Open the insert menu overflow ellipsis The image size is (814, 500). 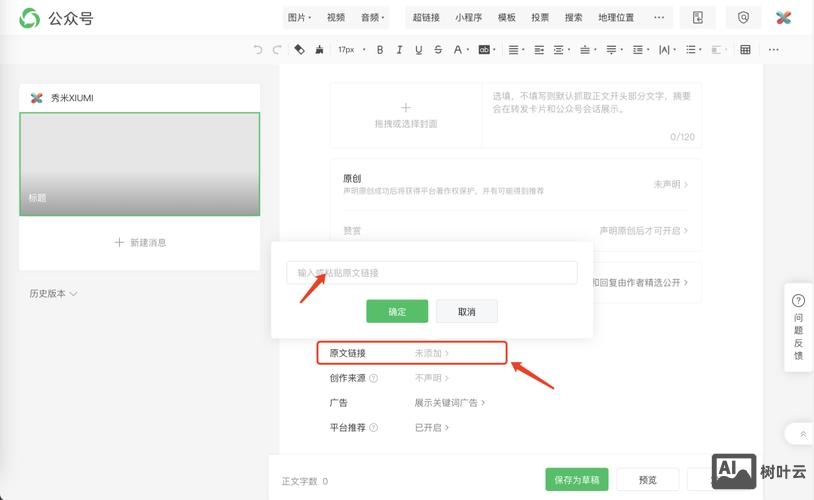pyautogui.click(x=659, y=18)
